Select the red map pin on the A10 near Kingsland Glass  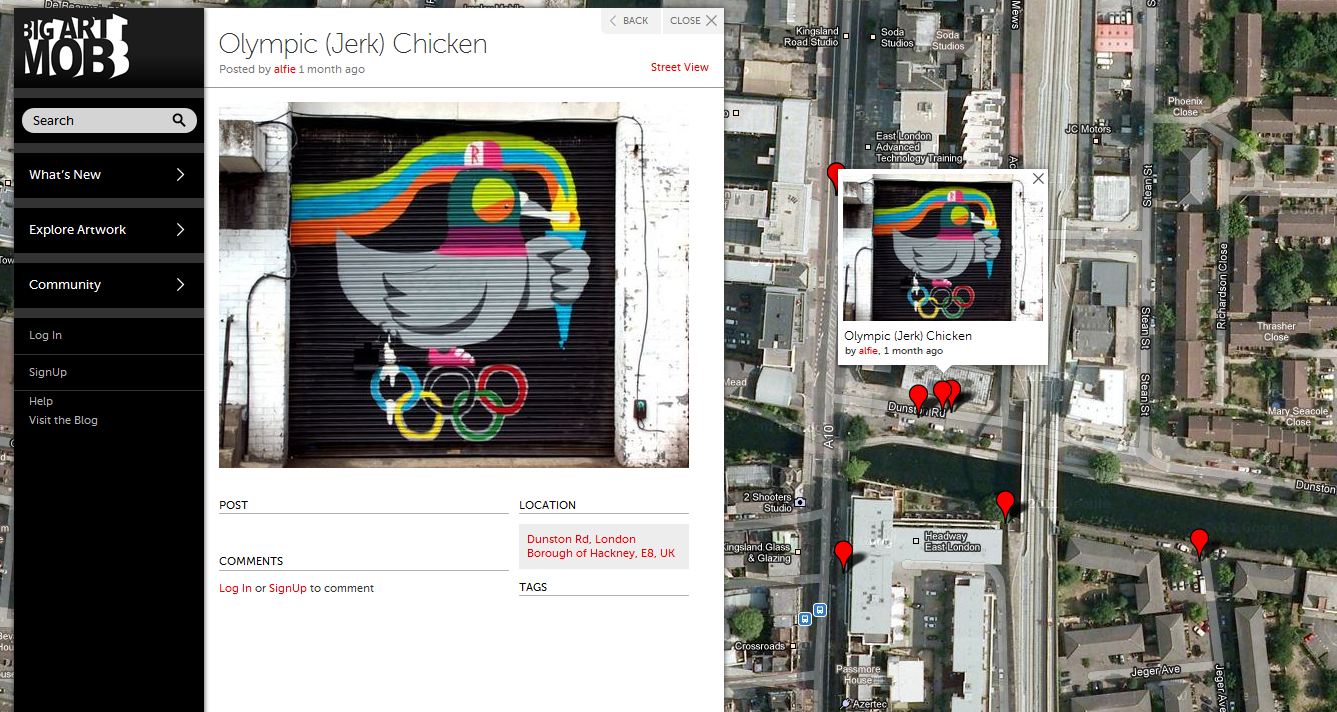pyautogui.click(x=844, y=554)
